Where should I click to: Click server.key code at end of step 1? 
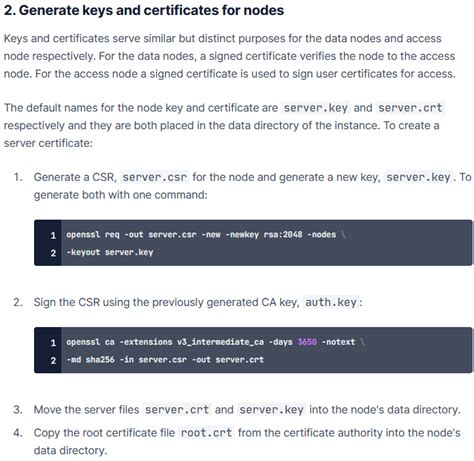coord(418,177)
